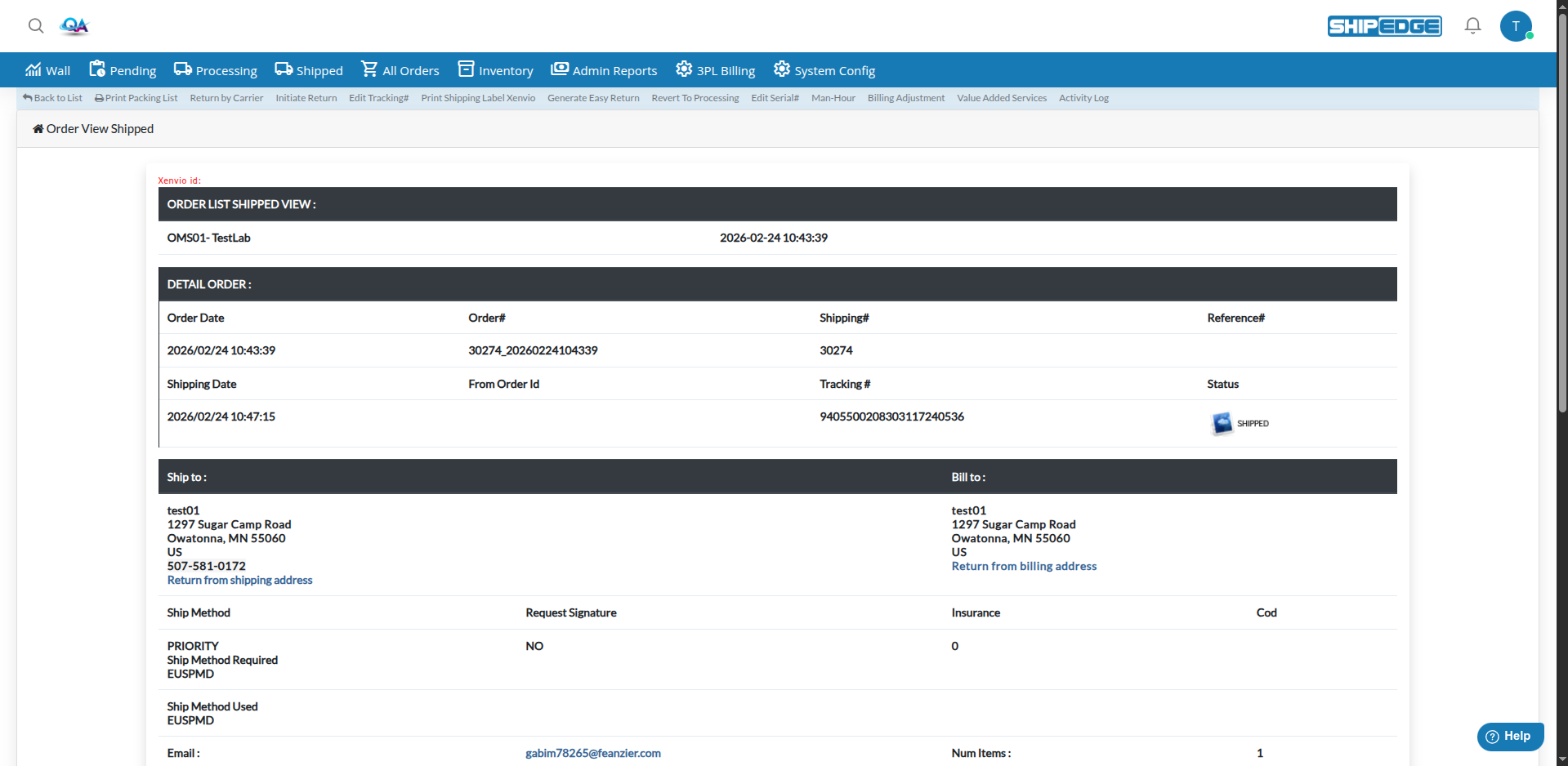This screenshot has height=766, width=1568.
Task: Click the search magnifier icon
Action: 36,26
